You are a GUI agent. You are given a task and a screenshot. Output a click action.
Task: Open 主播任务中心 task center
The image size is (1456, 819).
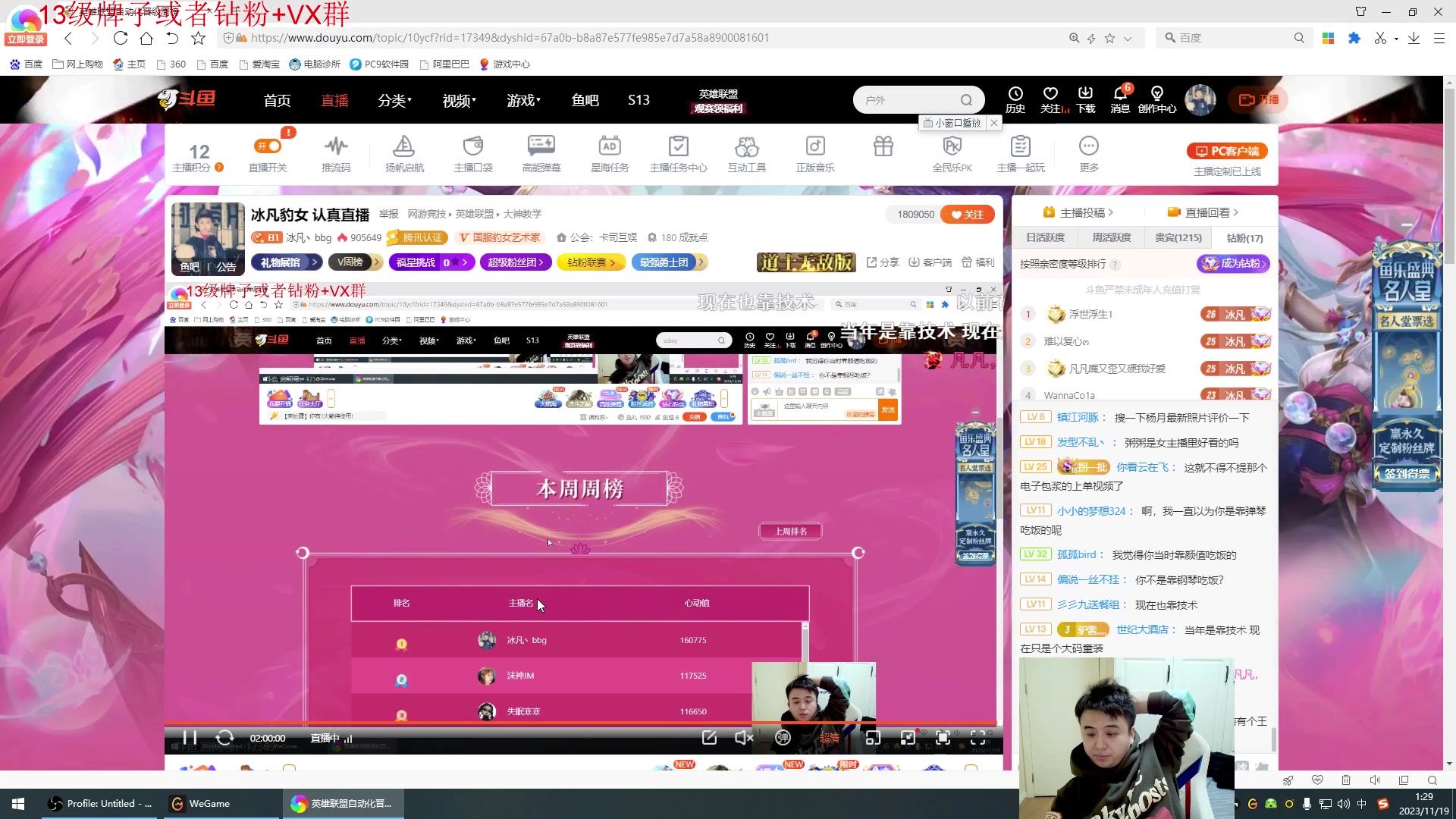point(678,154)
